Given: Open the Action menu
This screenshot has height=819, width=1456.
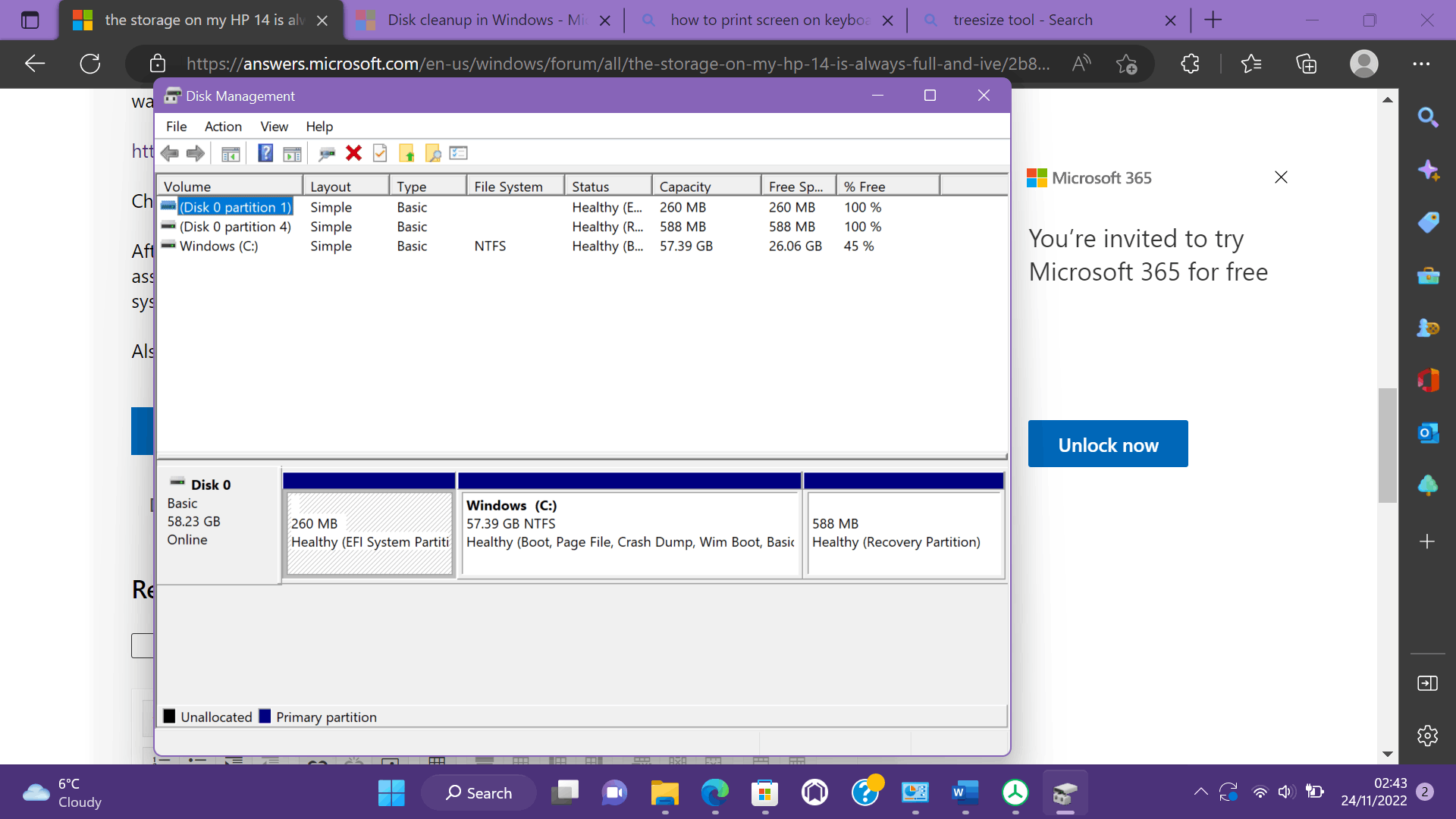Looking at the screenshot, I should (x=223, y=127).
